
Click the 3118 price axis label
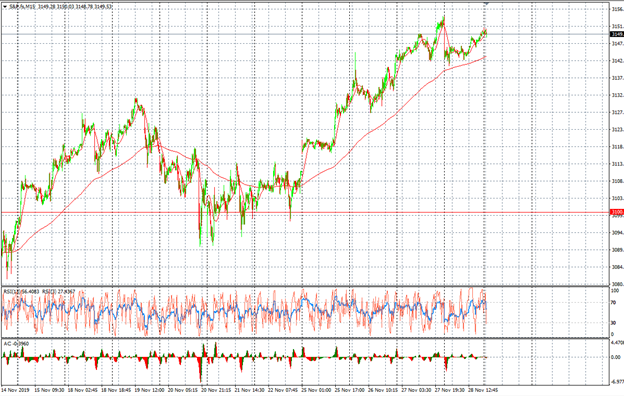pos(617,147)
